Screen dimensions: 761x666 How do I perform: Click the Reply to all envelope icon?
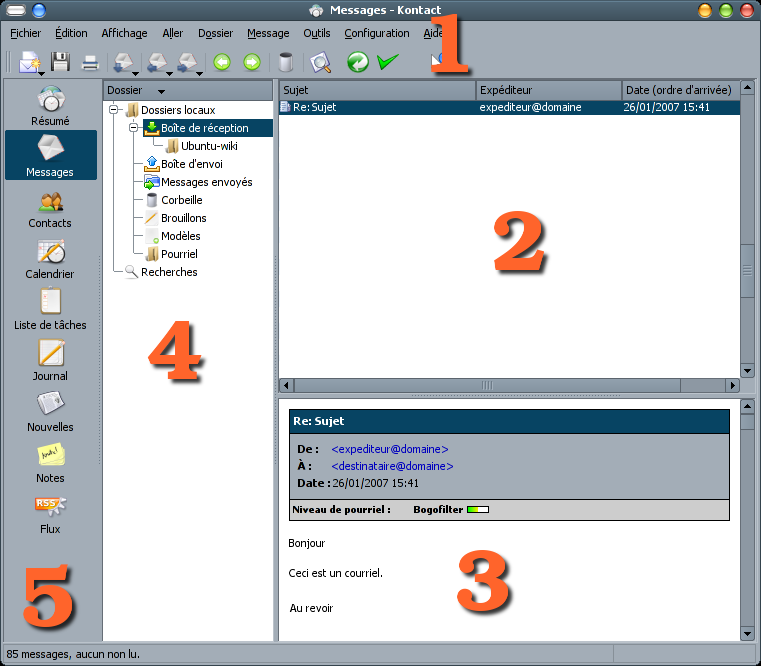click(x=157, y=62)
